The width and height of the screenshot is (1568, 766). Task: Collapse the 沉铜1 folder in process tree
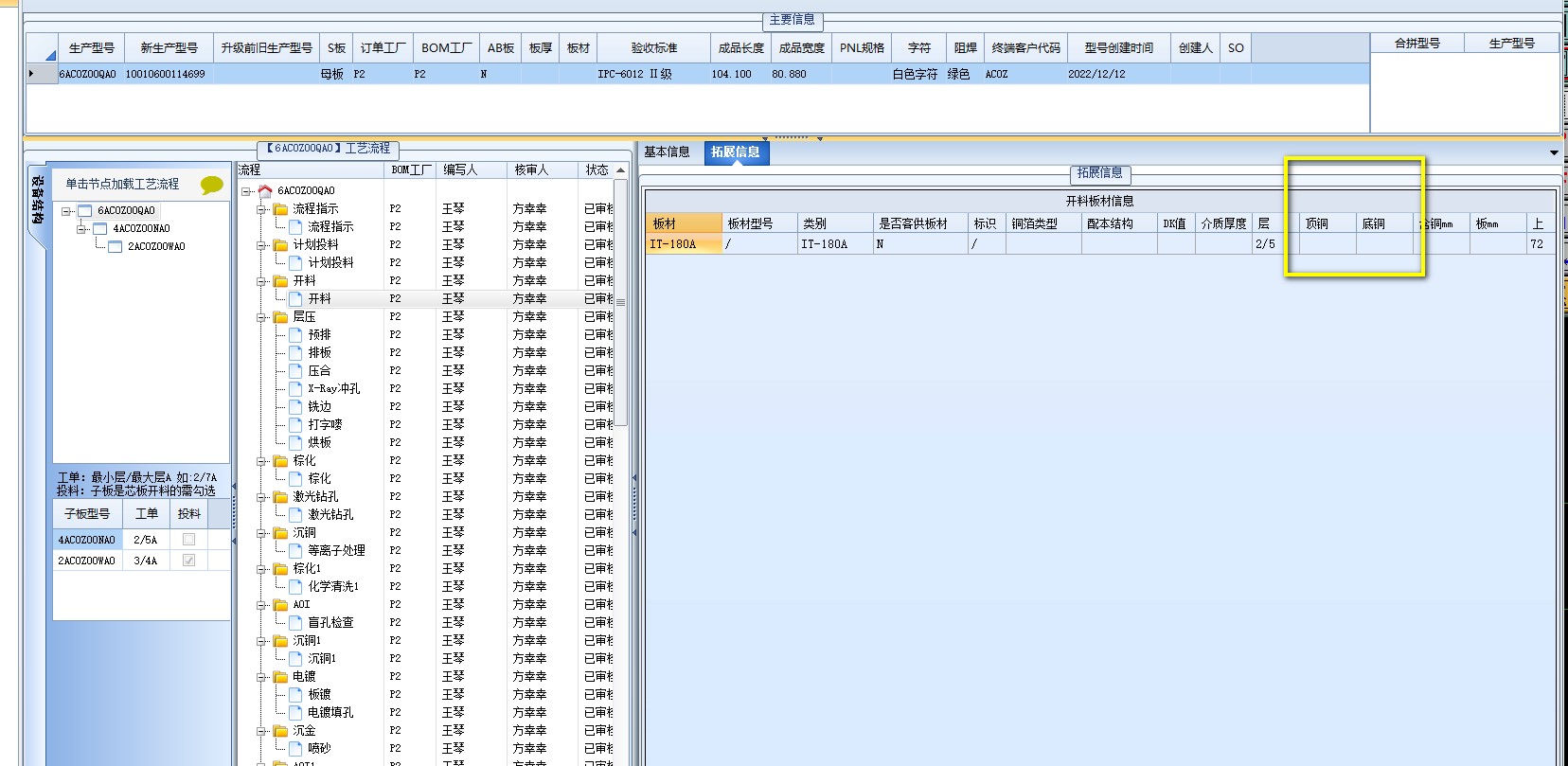(x=261, y=641)
